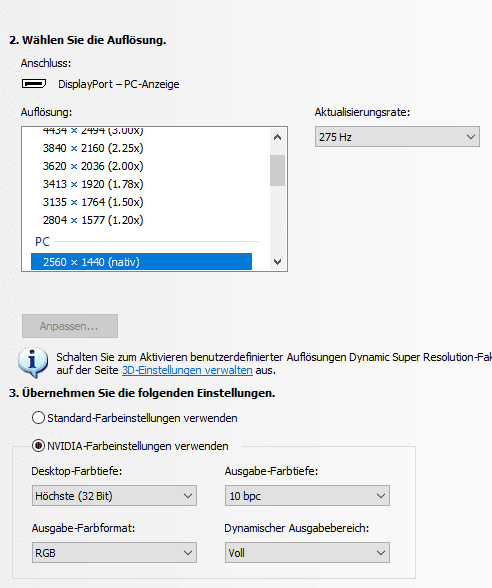Click resolution list scroll up arrow
This screenshot has height=588, width=492.
coord(278,137)
